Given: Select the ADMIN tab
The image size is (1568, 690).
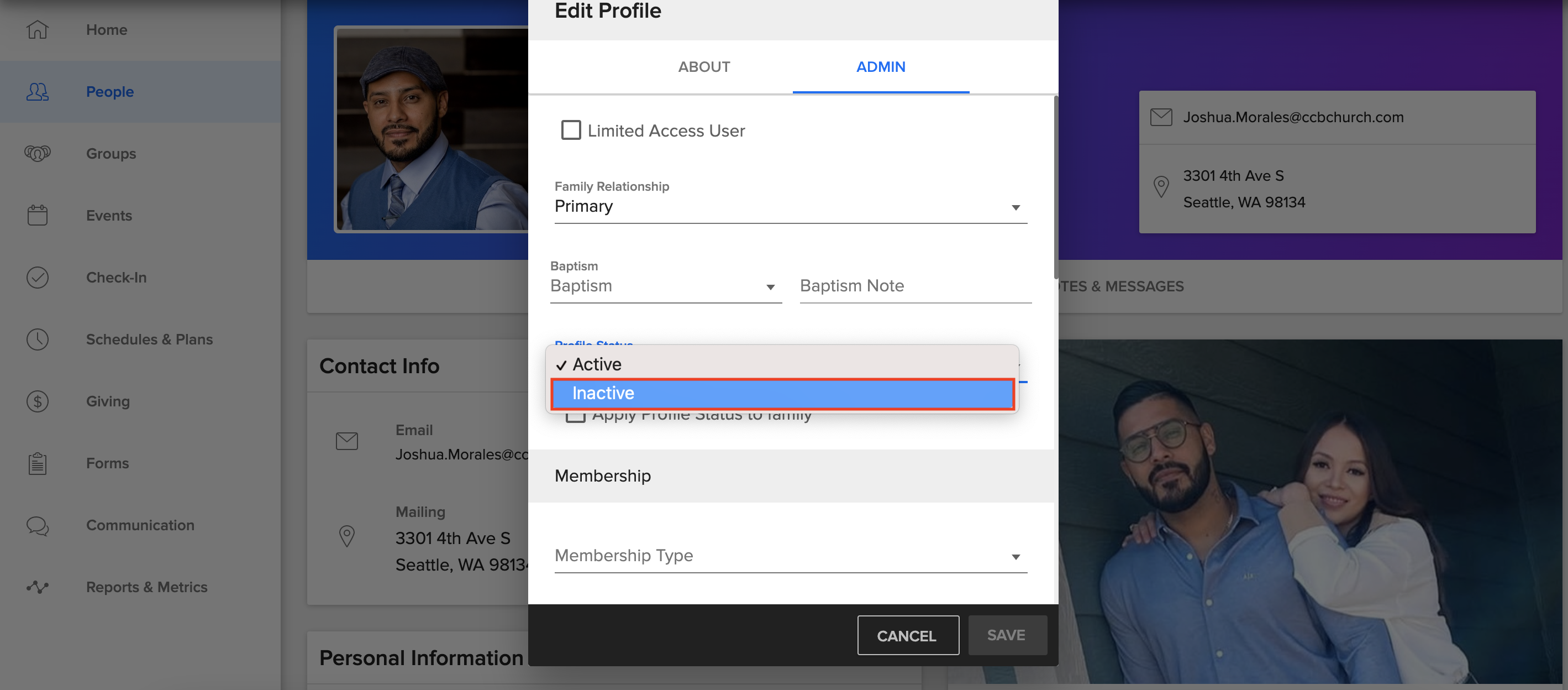Looking at the screenshot, I should [880, 67].
